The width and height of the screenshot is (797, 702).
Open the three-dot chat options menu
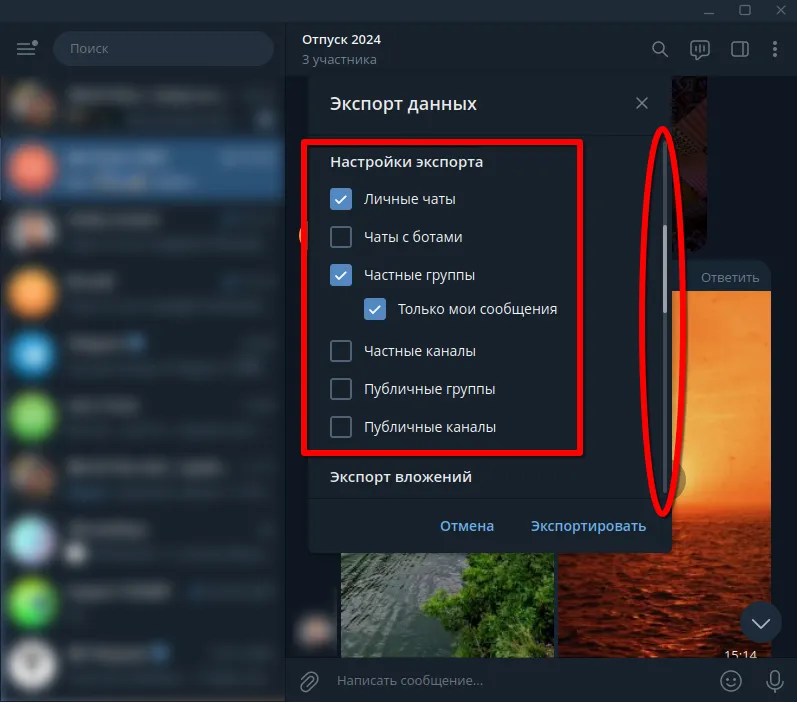pos(775,49)
